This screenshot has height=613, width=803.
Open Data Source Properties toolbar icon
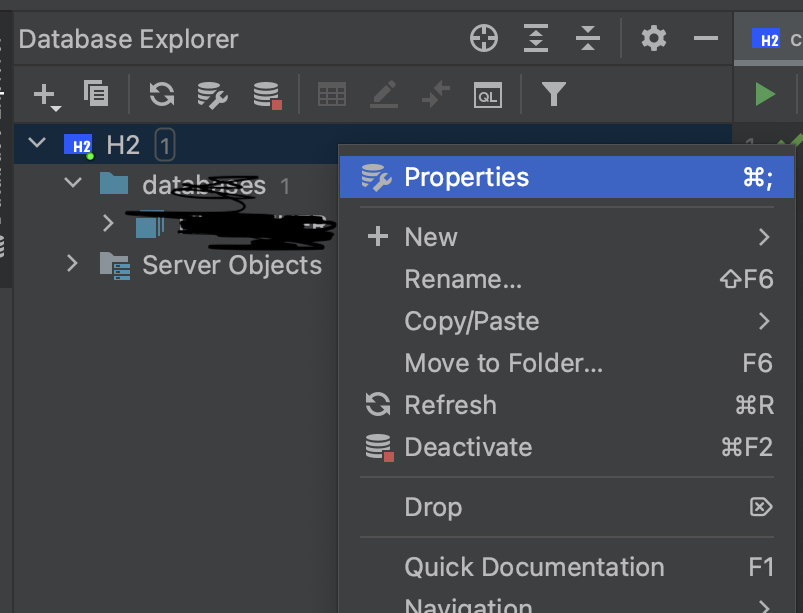[x=213, y=95]
